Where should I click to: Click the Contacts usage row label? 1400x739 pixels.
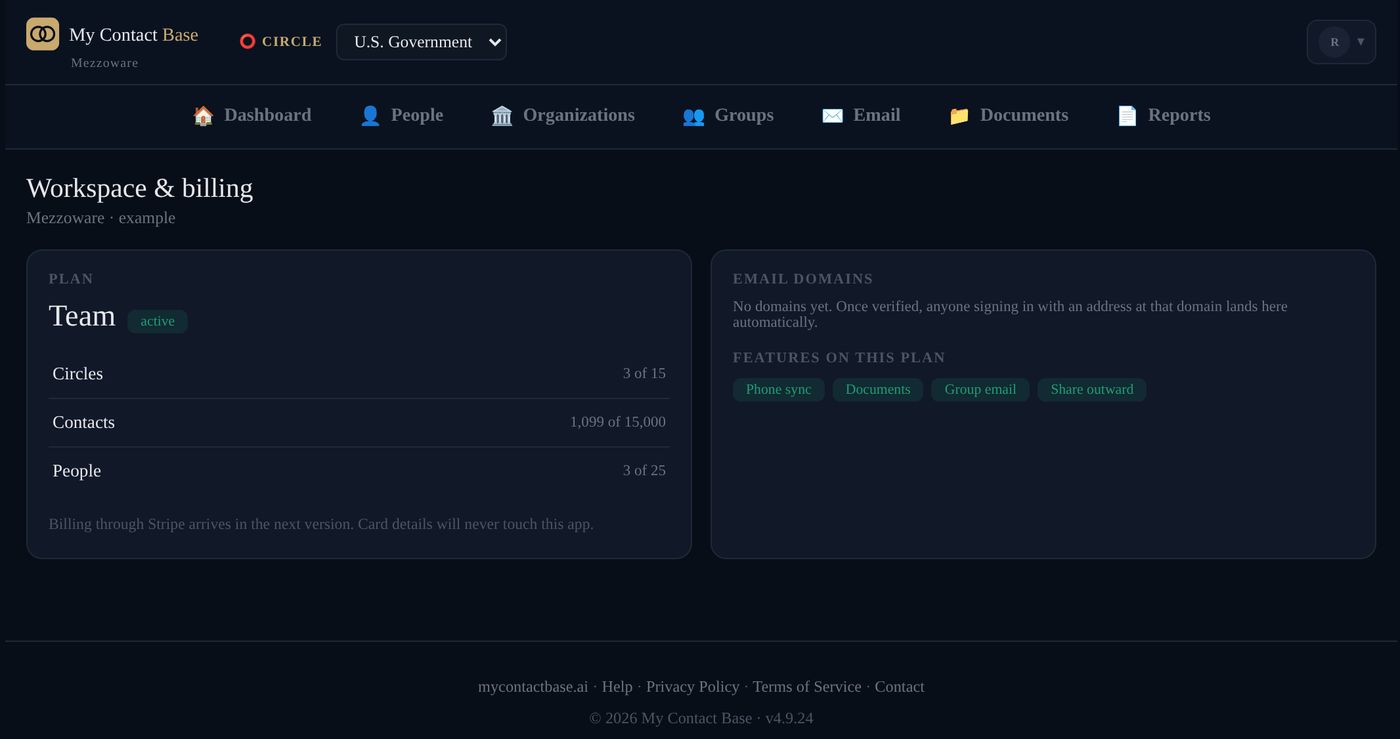[x=84, y=422]
